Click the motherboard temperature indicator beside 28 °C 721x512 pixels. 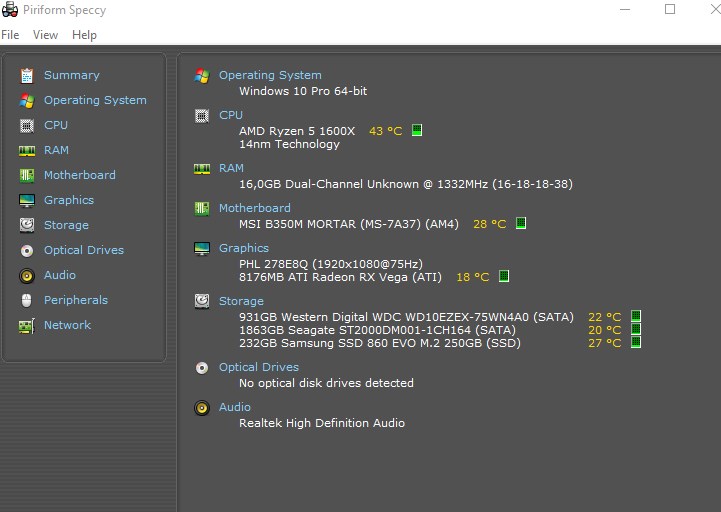pyautogui.click(x=521, y=223)
